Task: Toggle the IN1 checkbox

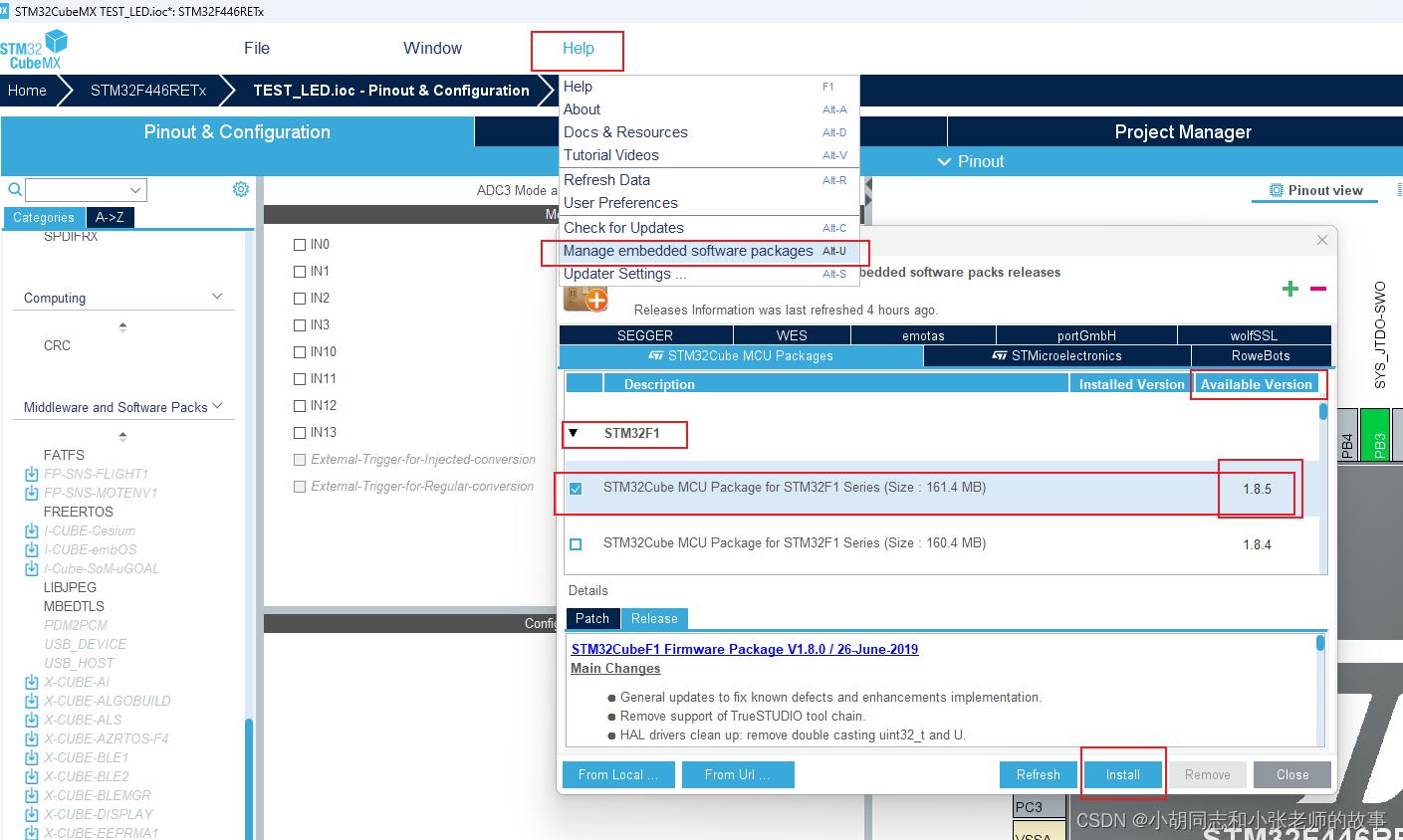Action: [x=300, y=271]
